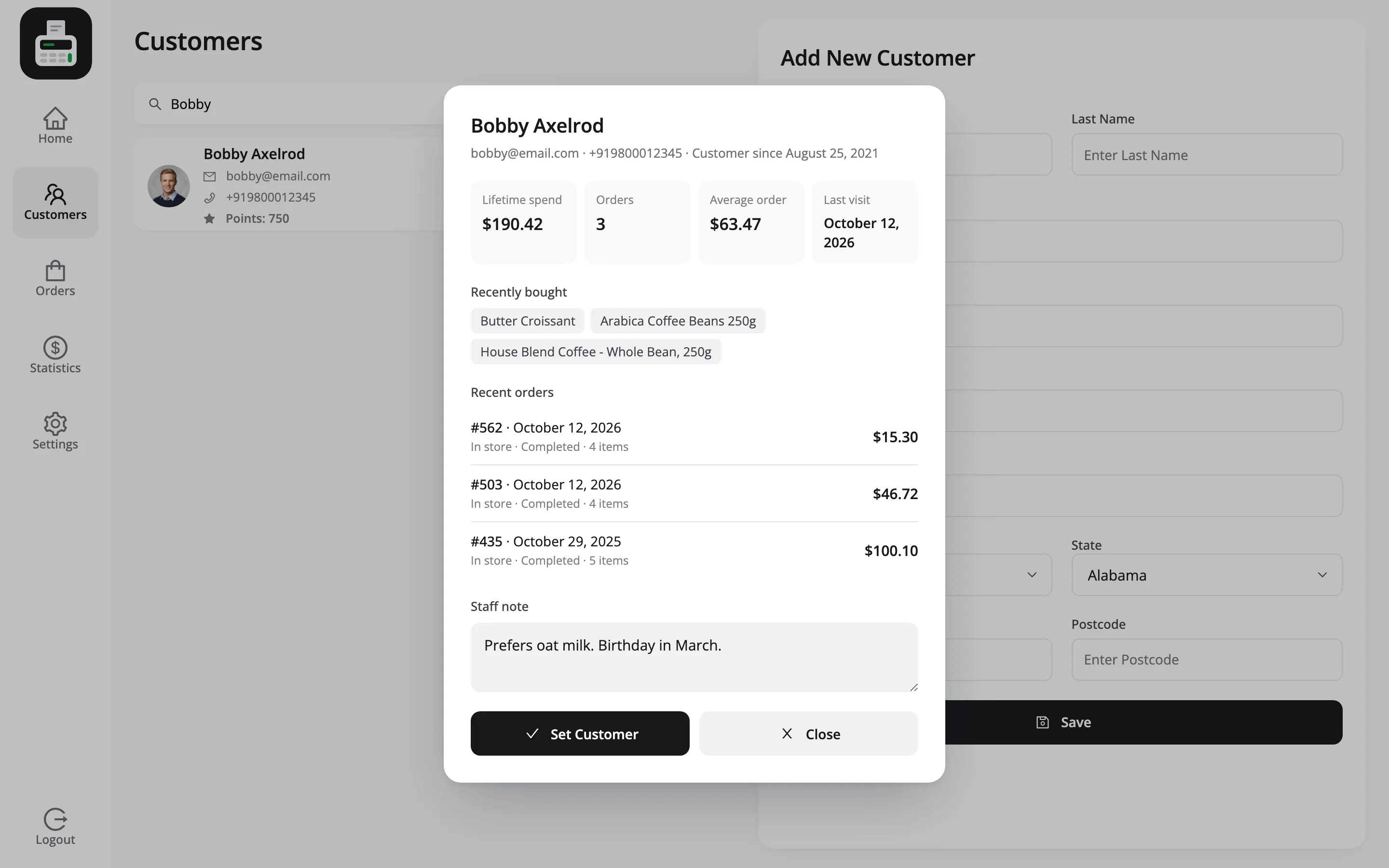1389x868 pixels.
Task: Go to Home in the sidebar
Action: [55, 126]
